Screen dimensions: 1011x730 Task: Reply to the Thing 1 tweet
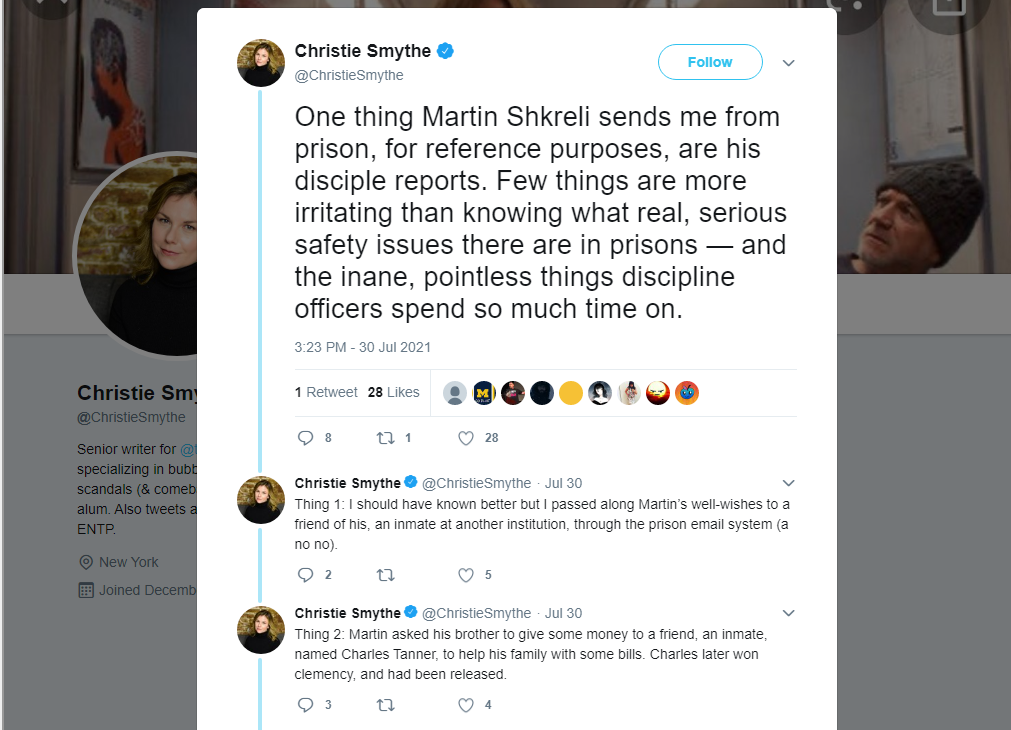click(305, 575)
